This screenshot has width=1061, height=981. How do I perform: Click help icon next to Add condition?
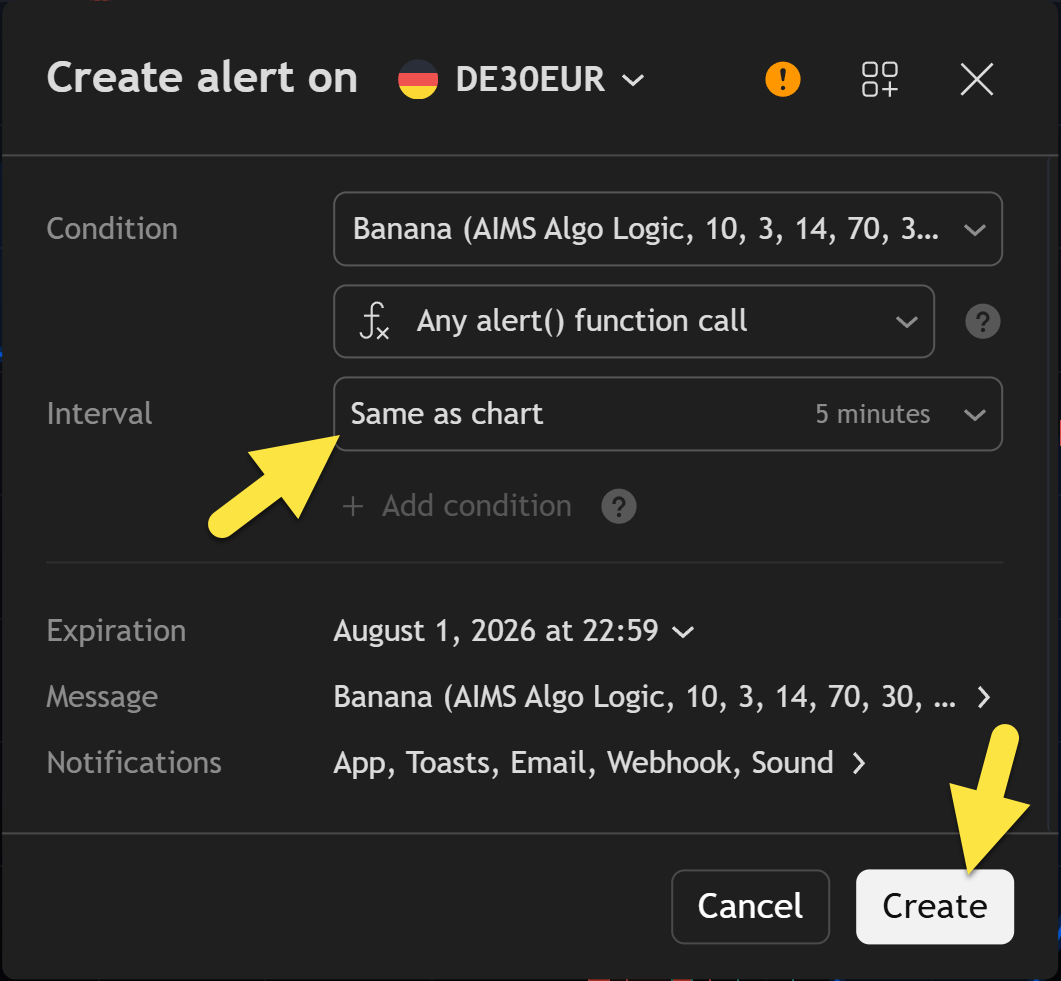point(618,506)
